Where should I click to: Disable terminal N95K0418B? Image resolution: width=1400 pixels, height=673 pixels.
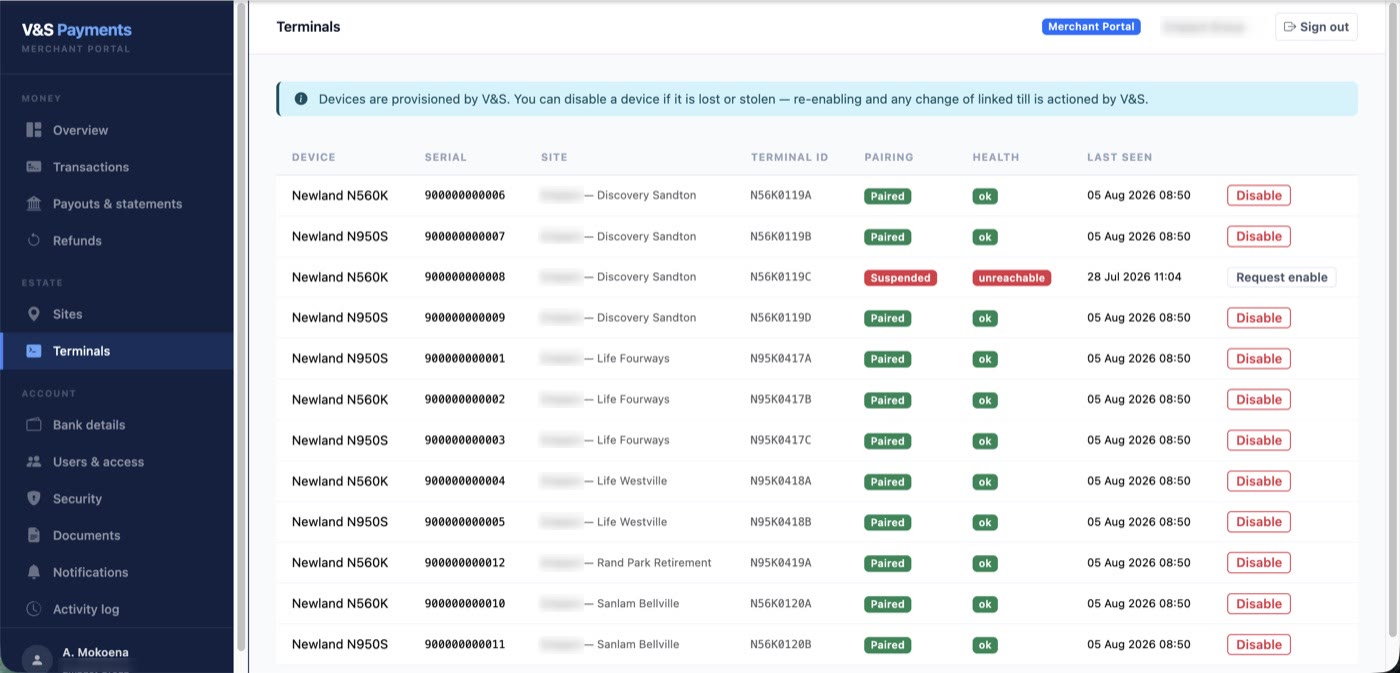[x=1258, y=522]
